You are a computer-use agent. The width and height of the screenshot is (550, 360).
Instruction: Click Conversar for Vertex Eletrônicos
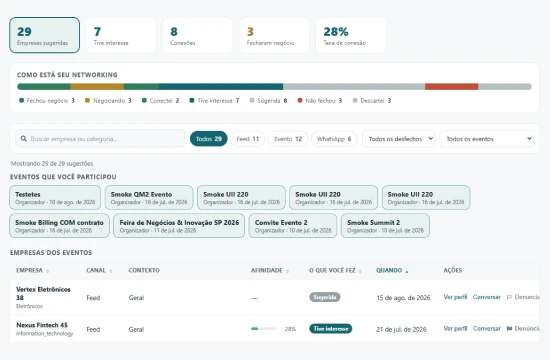(x=487, y=297)
